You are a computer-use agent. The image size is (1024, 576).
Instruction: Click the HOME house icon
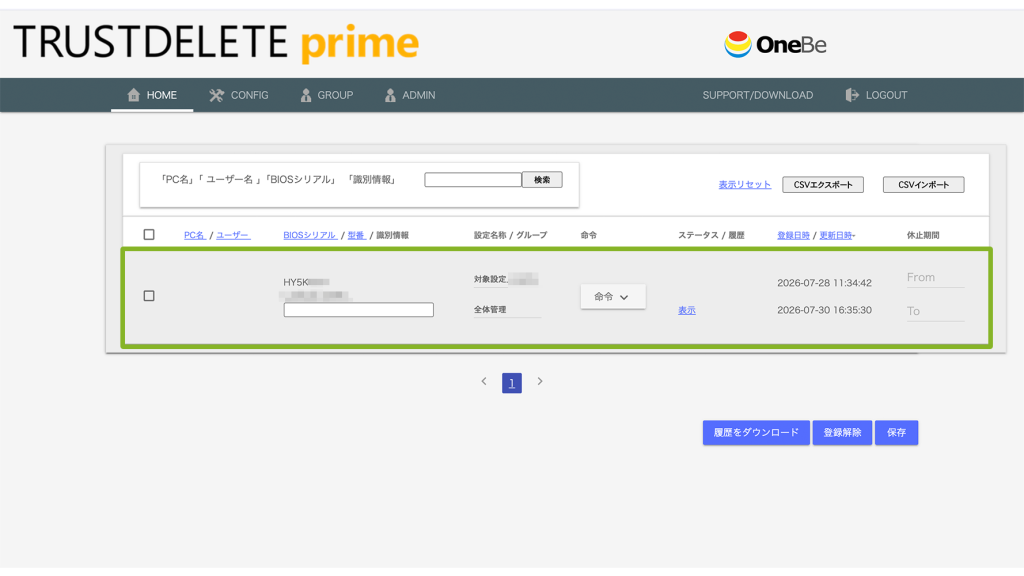[133, 95]
